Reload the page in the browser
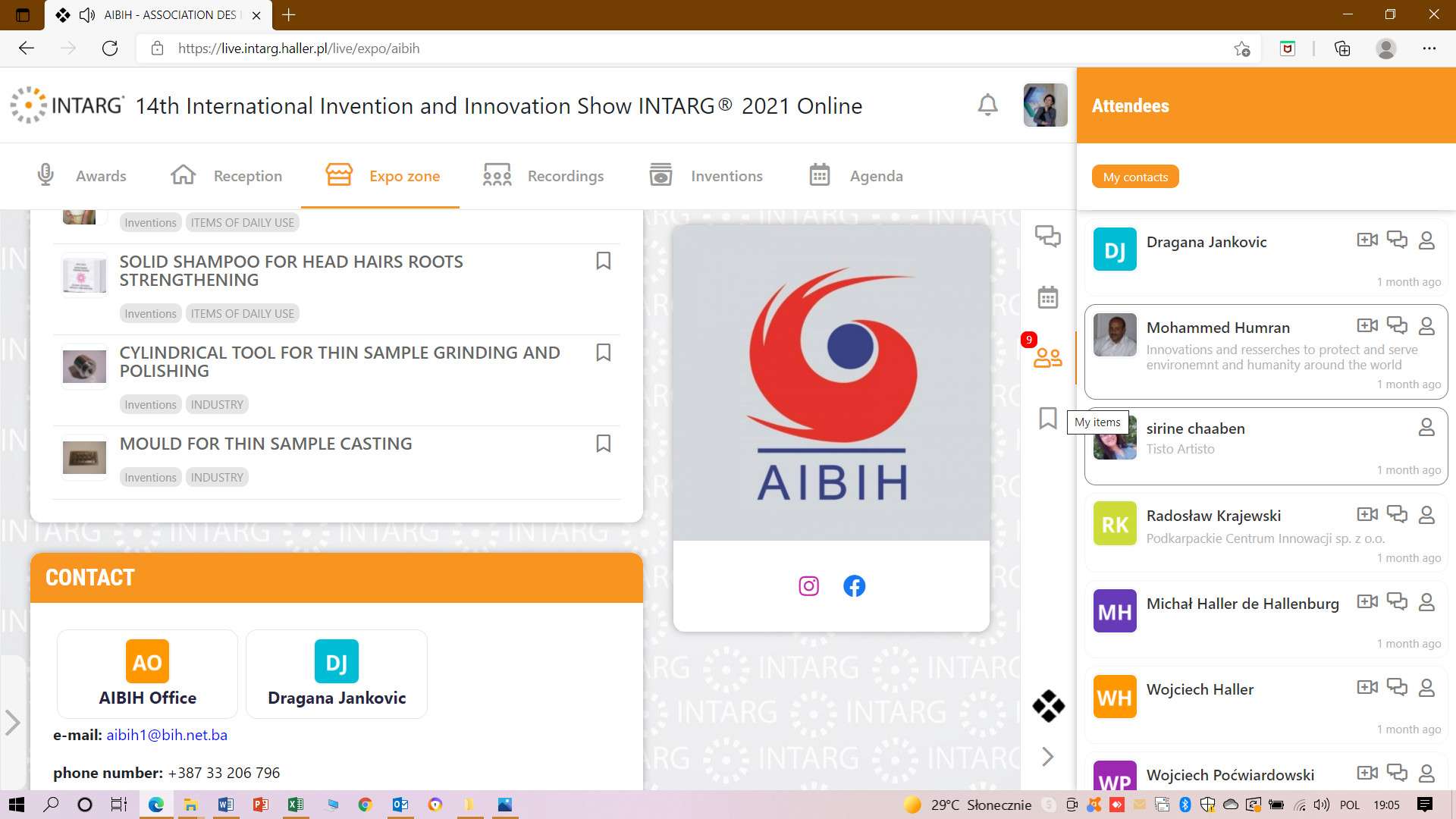 (x=110, y=49)
